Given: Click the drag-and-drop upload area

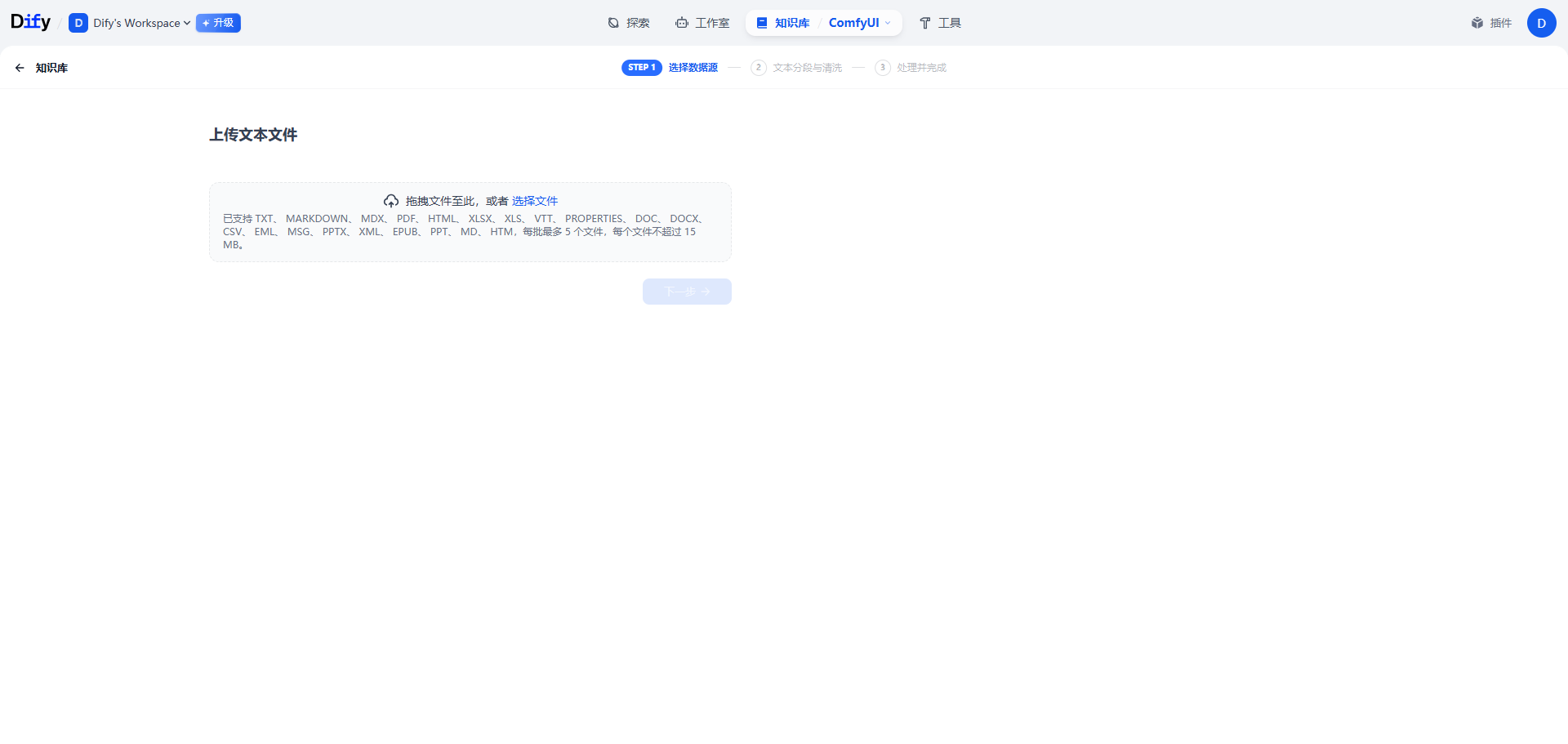Looking at the screenshot, I should coord(470,221).
